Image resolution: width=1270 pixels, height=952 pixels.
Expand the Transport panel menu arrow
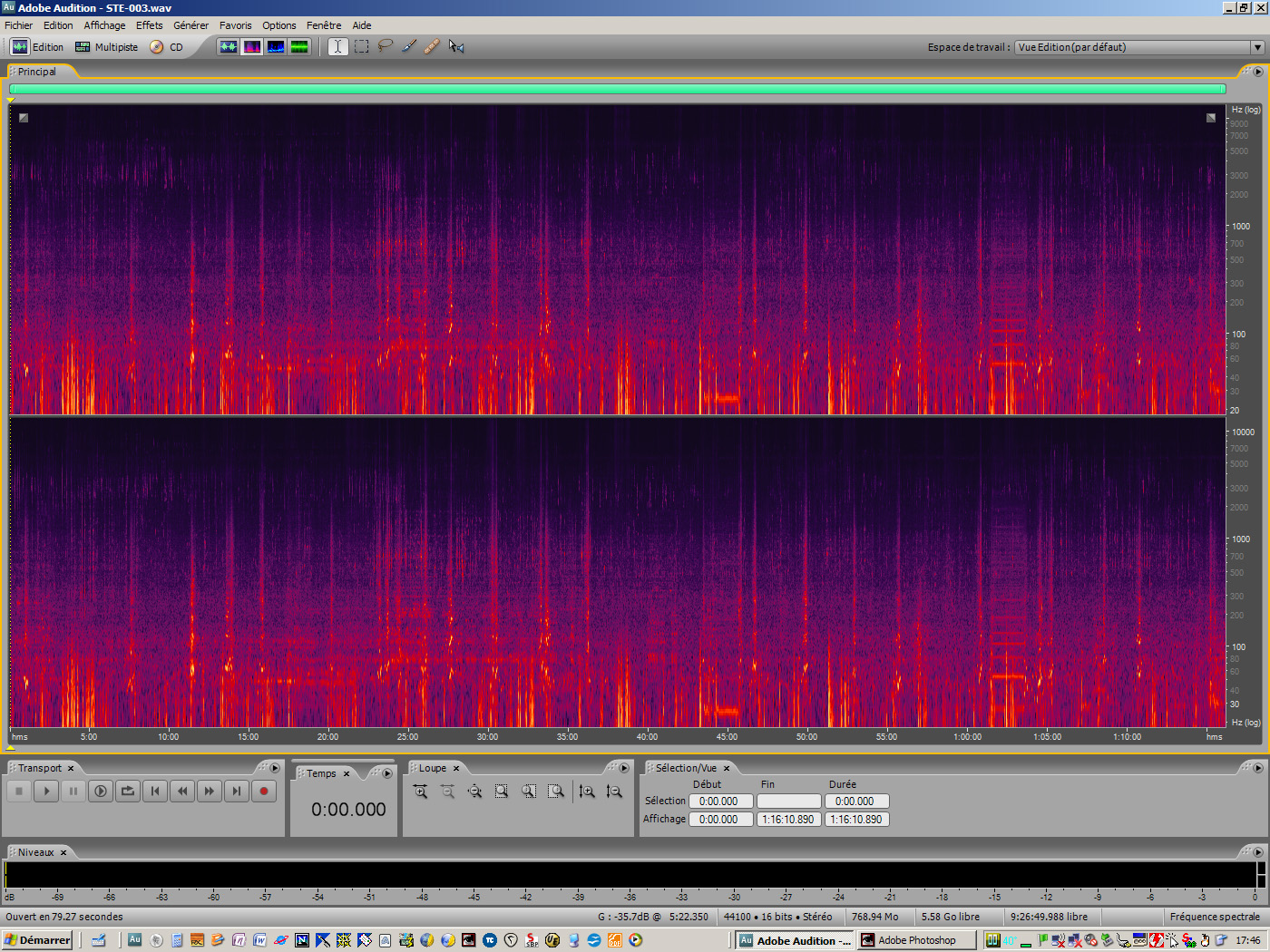point(275,767)
